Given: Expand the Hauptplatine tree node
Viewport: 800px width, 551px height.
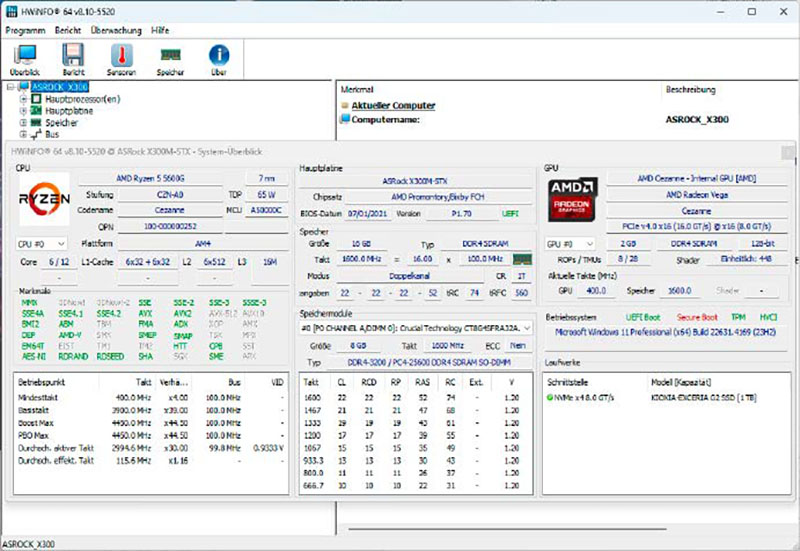Looking at the screenshot, I should pos(24,111).
